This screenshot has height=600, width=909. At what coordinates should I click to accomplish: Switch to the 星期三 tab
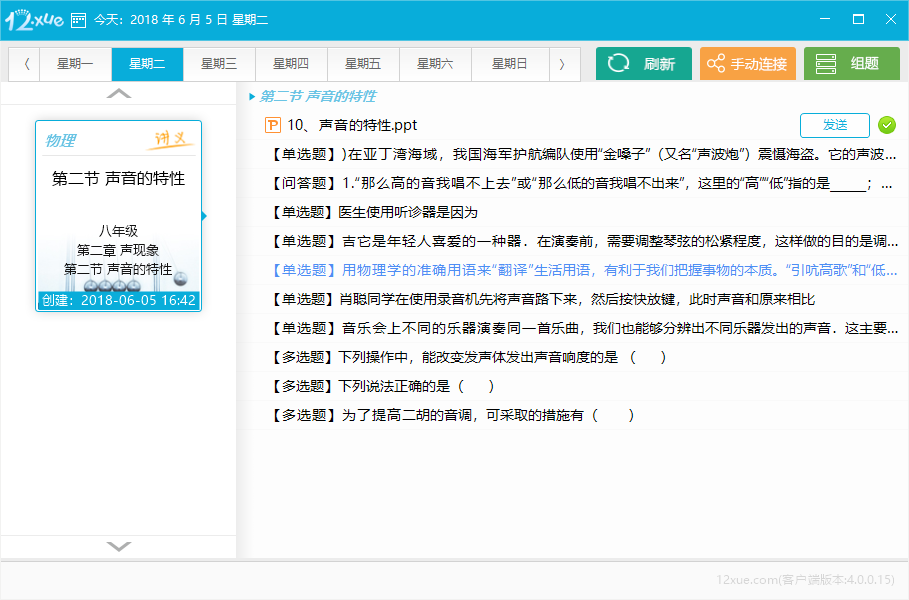pos(219,64)
